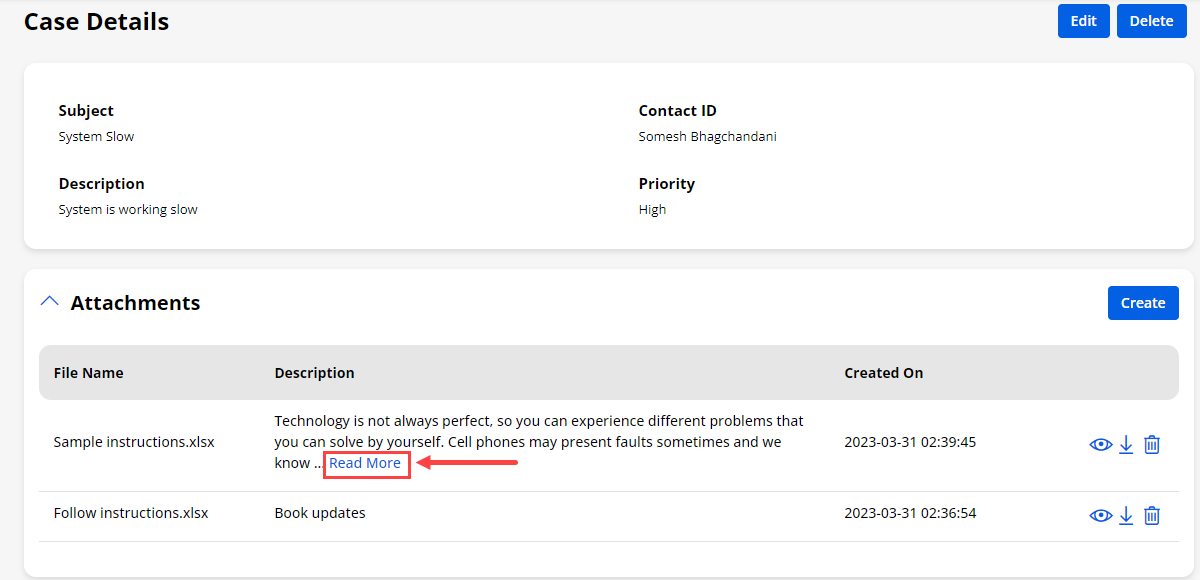Viewport: 1200px width, 580px height.
Task: Click the contact name Somesh Bhagchandani
Action: [707, 137]
